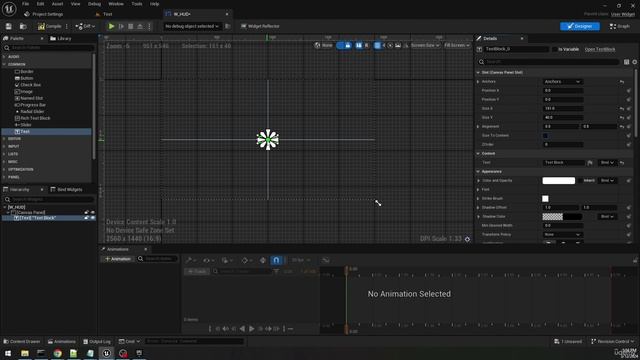The height and width of the screenshot is (360, 640).
Task: Click the Unreal Engine icon in the taskbar
Action: click(107, 353)
